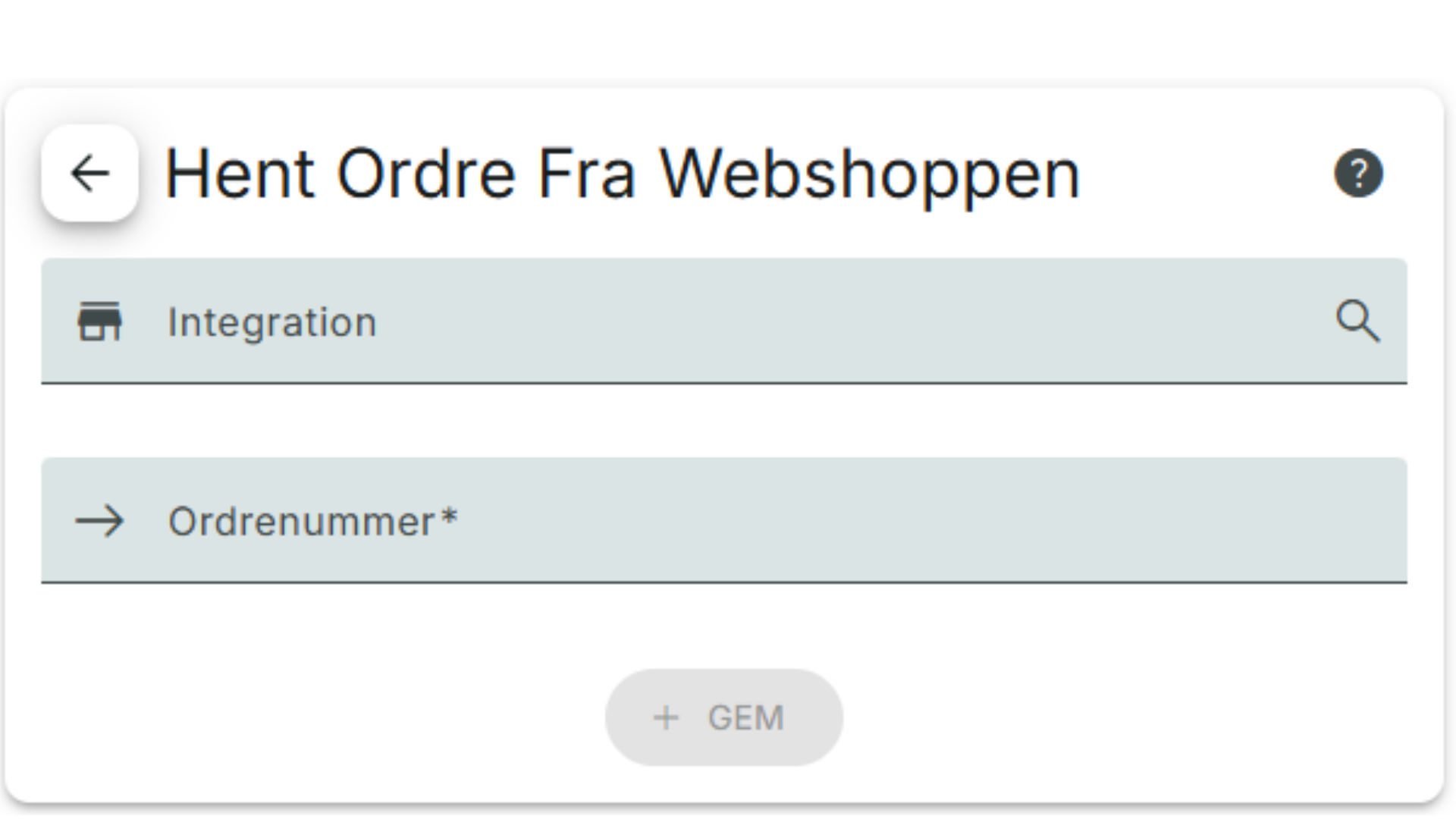
Task: Click the Integration label text
Action: click(271, 322)
